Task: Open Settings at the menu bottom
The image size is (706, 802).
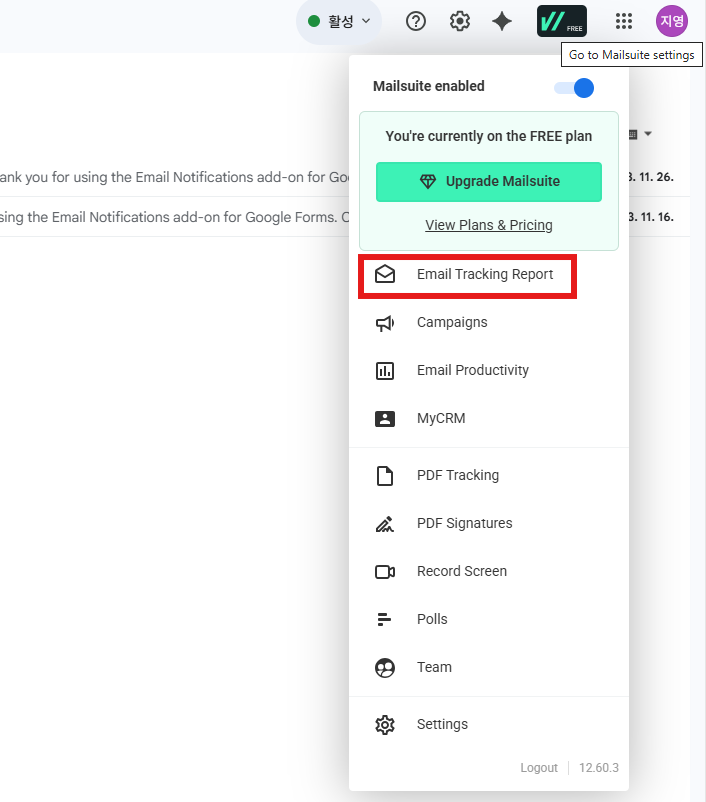Action: click(x=489, y=725)
